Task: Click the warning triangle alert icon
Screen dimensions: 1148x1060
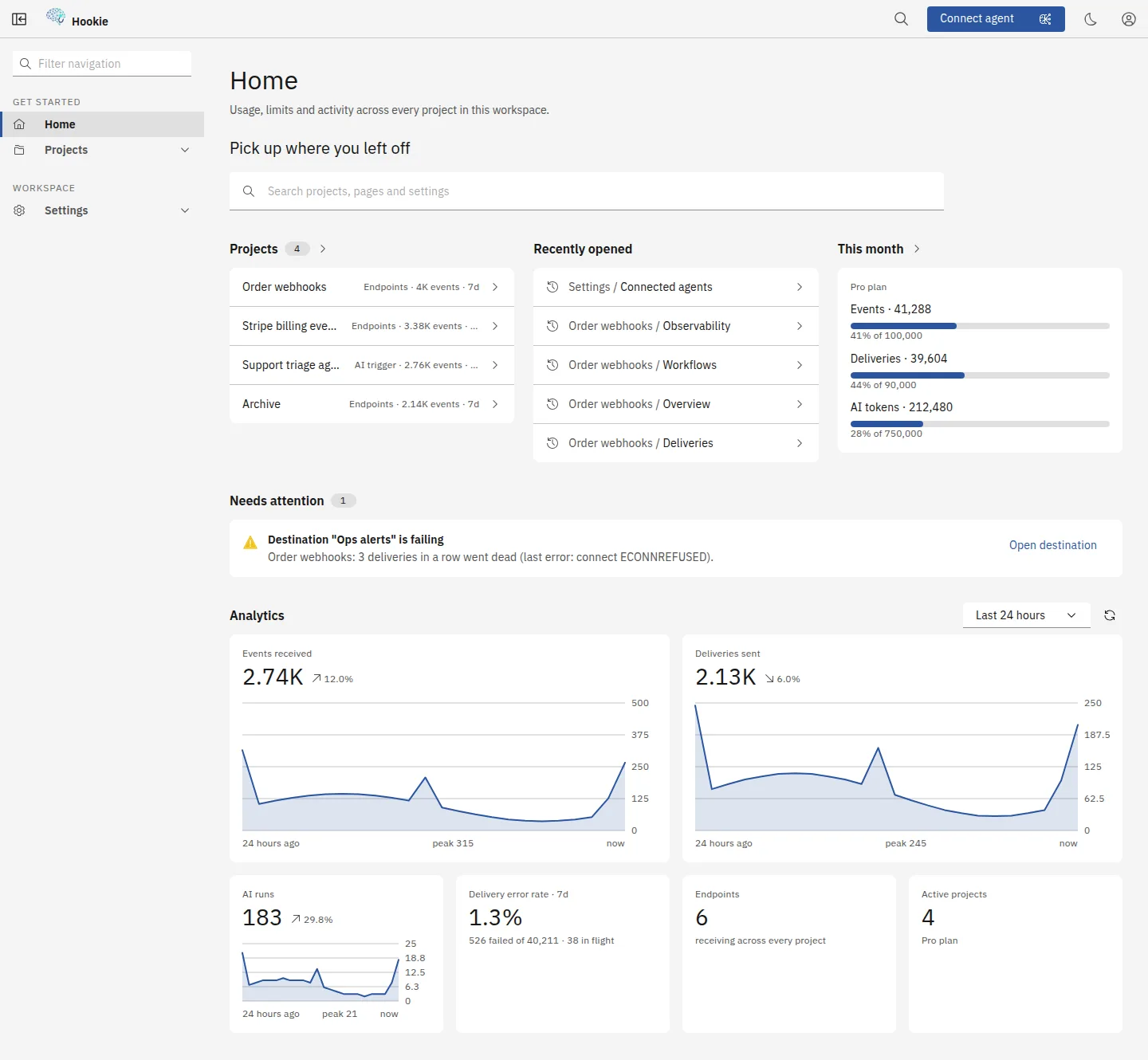Action: (250, 543)
